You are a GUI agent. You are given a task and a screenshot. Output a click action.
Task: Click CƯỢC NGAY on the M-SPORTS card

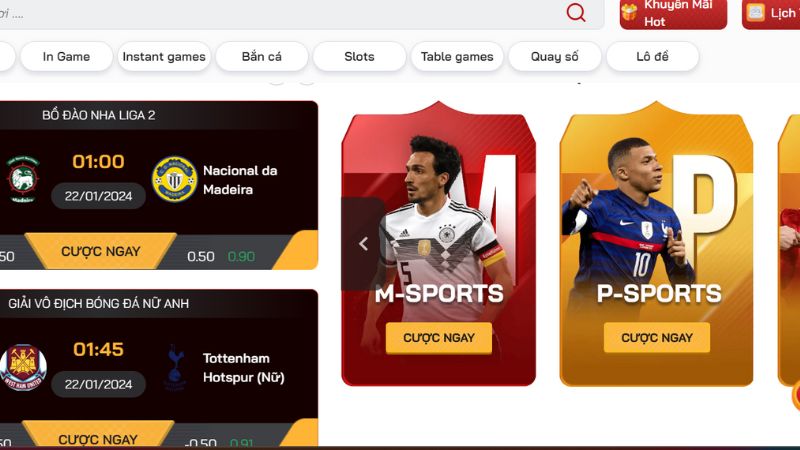coord(439,338)
